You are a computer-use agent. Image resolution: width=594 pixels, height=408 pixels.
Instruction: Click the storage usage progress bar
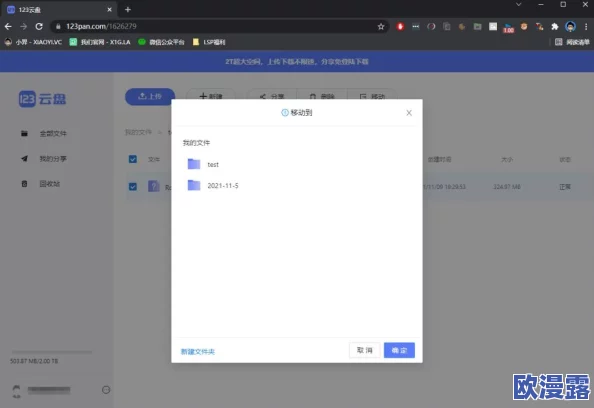52,352
